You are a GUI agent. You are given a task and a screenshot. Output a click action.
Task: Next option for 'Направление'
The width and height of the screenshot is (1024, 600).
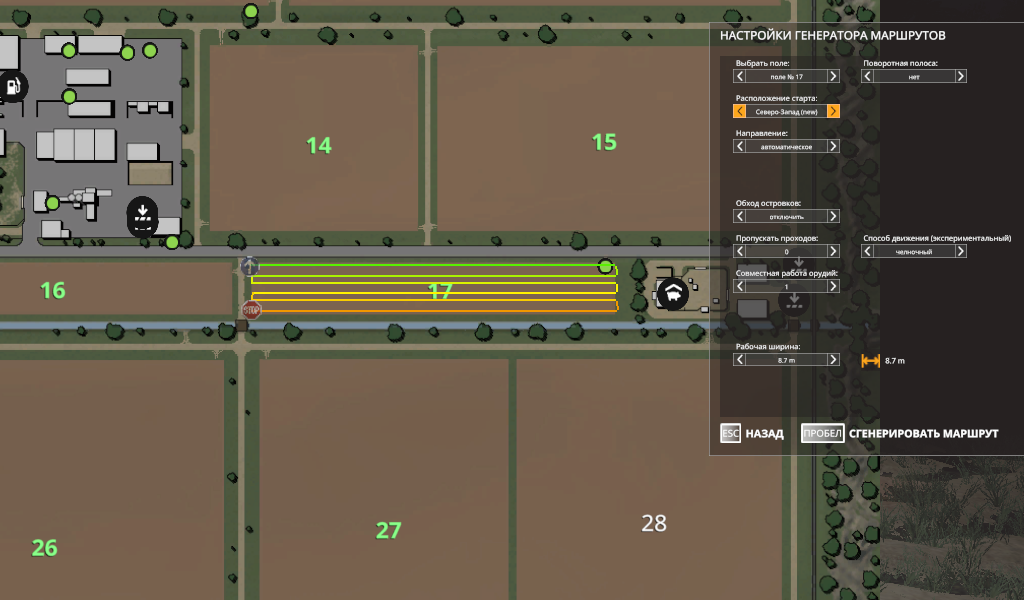(x=833, y=146)
